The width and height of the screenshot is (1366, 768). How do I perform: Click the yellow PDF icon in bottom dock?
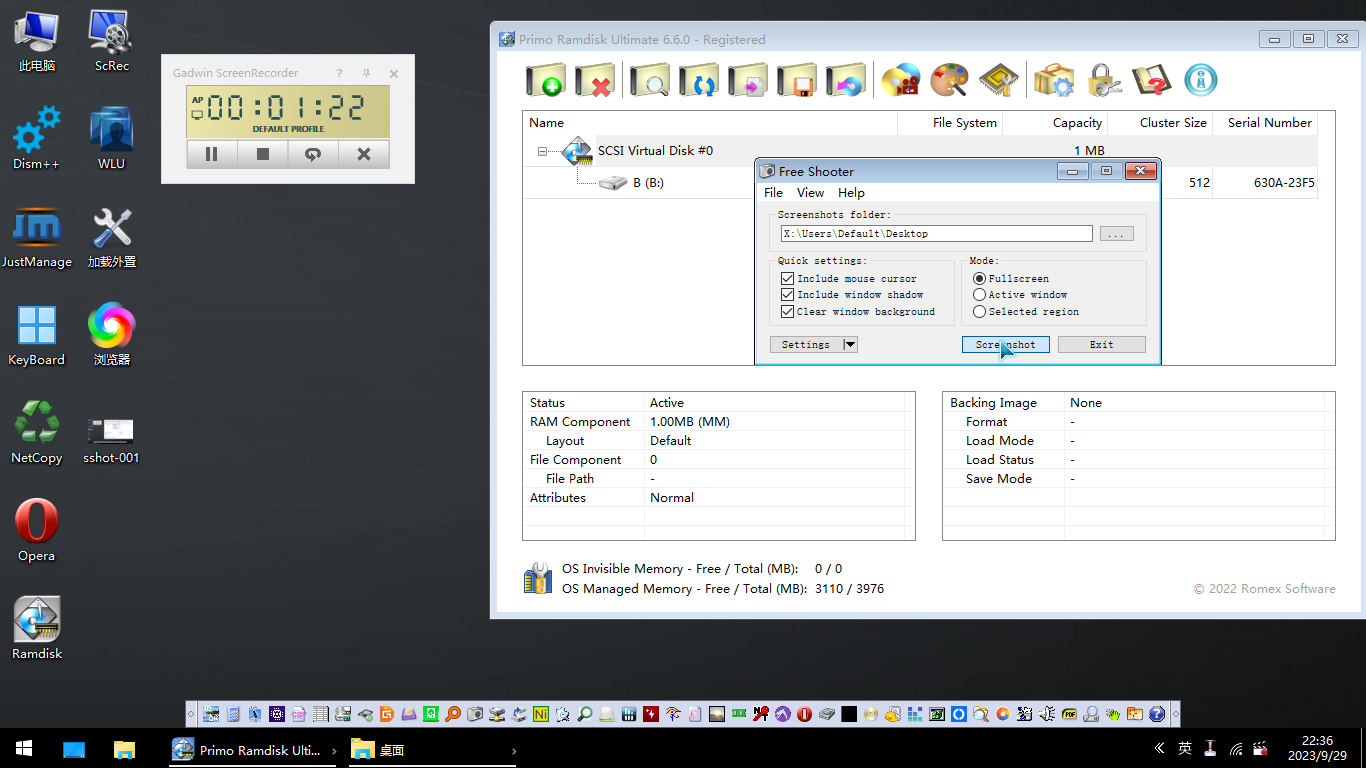click(x=1069, y=714)
